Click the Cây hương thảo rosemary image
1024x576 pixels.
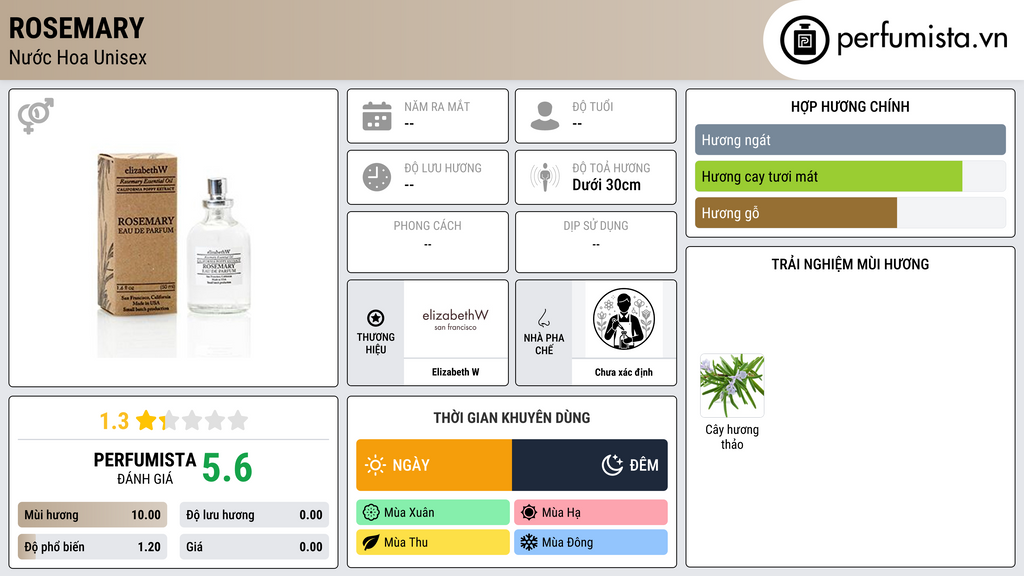coord(732,385)
